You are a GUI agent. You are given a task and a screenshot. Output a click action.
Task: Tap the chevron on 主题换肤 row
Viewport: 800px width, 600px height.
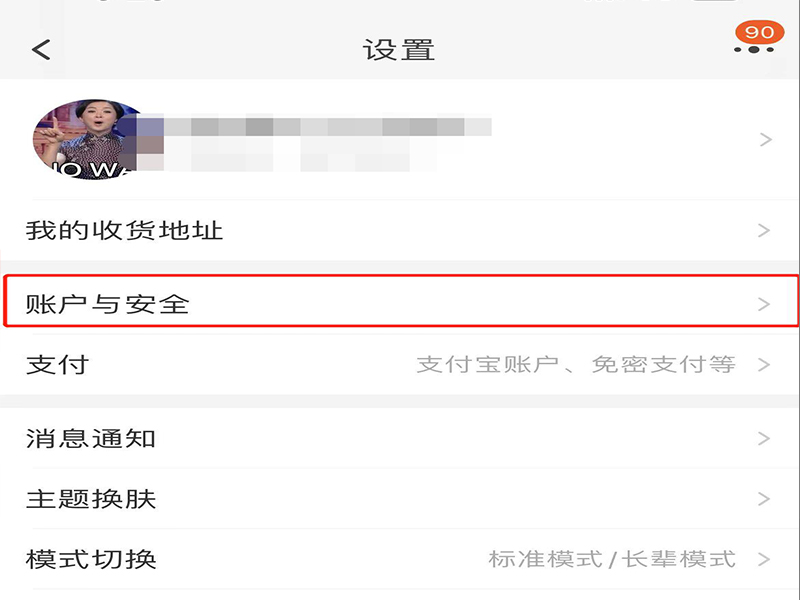(x=764, y=498)
